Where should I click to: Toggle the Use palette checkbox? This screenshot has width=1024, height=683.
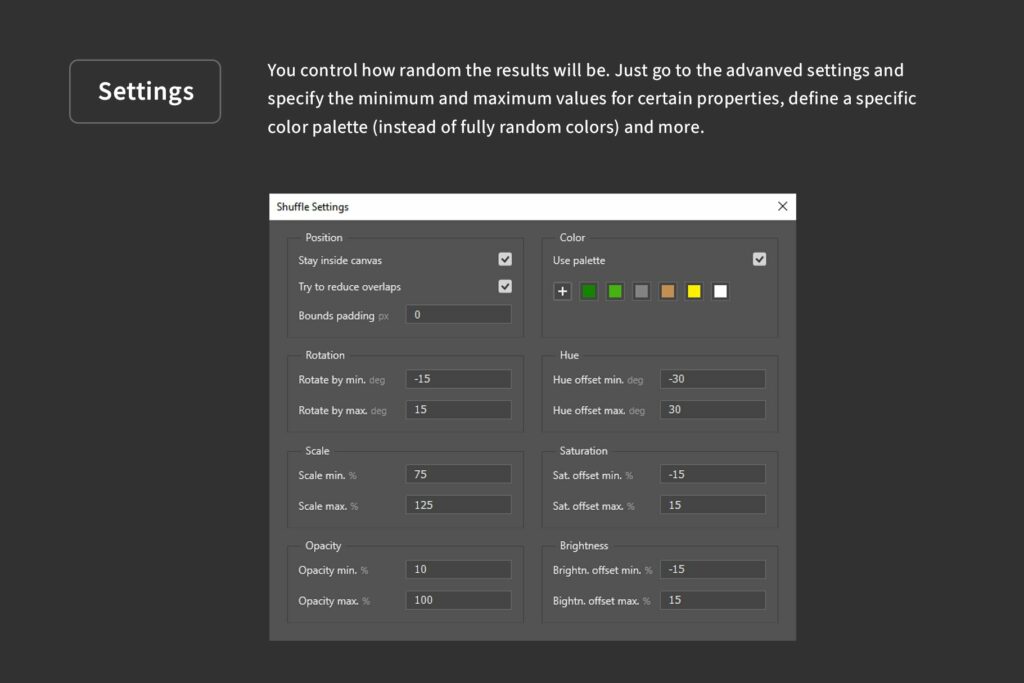(759, 258)
